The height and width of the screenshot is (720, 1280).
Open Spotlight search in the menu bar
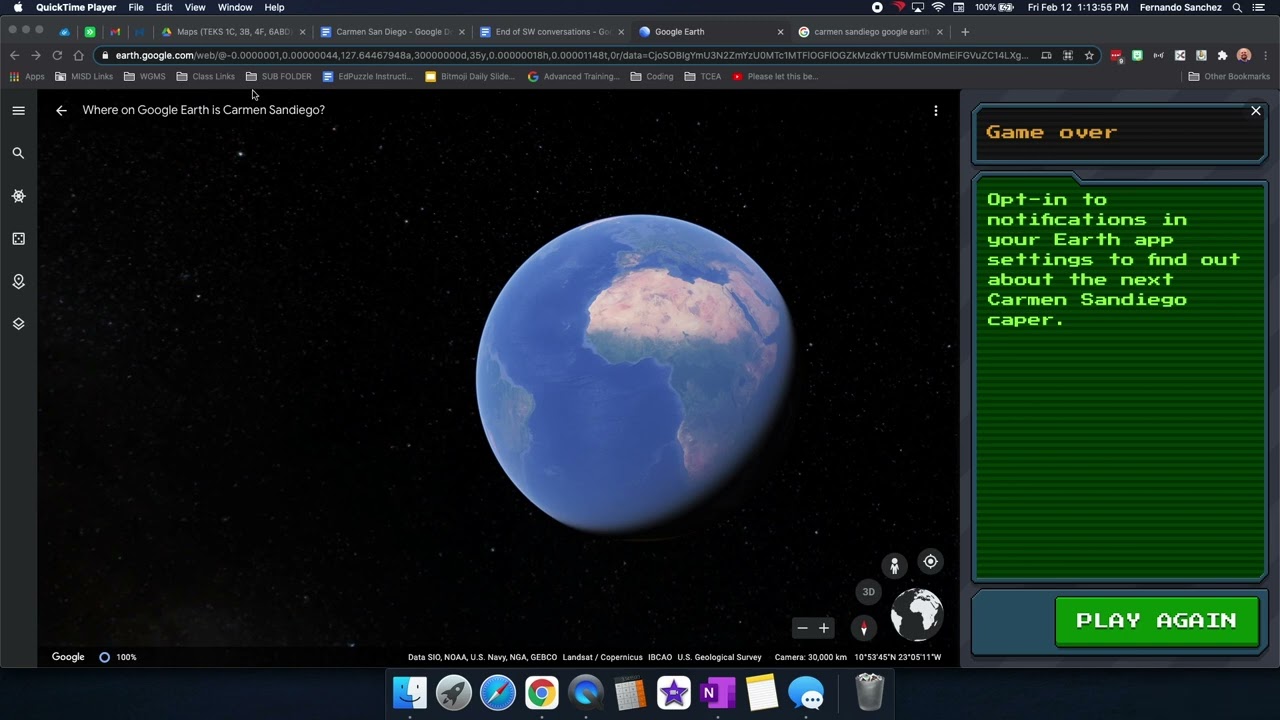pos(1237,8)
